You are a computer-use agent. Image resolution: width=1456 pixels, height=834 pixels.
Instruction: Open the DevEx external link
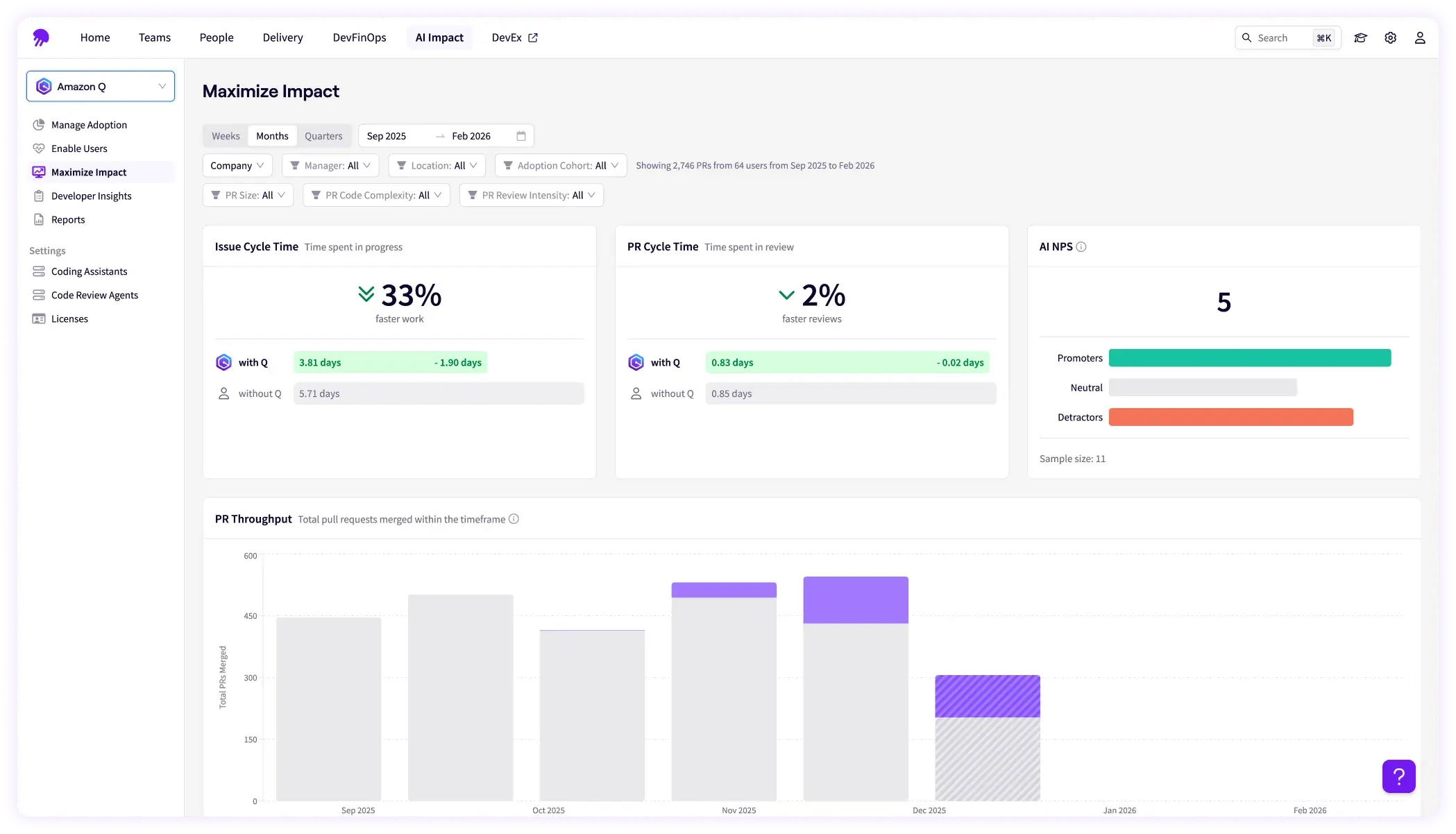(x=514, y=37)
